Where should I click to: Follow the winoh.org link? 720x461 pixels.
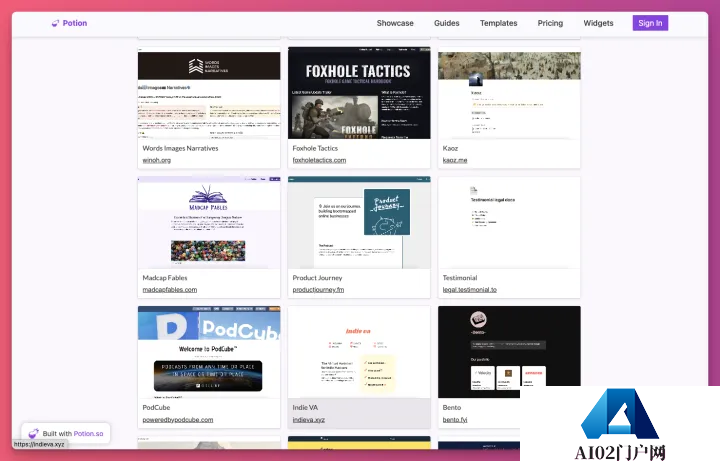(x=157, y=160)
